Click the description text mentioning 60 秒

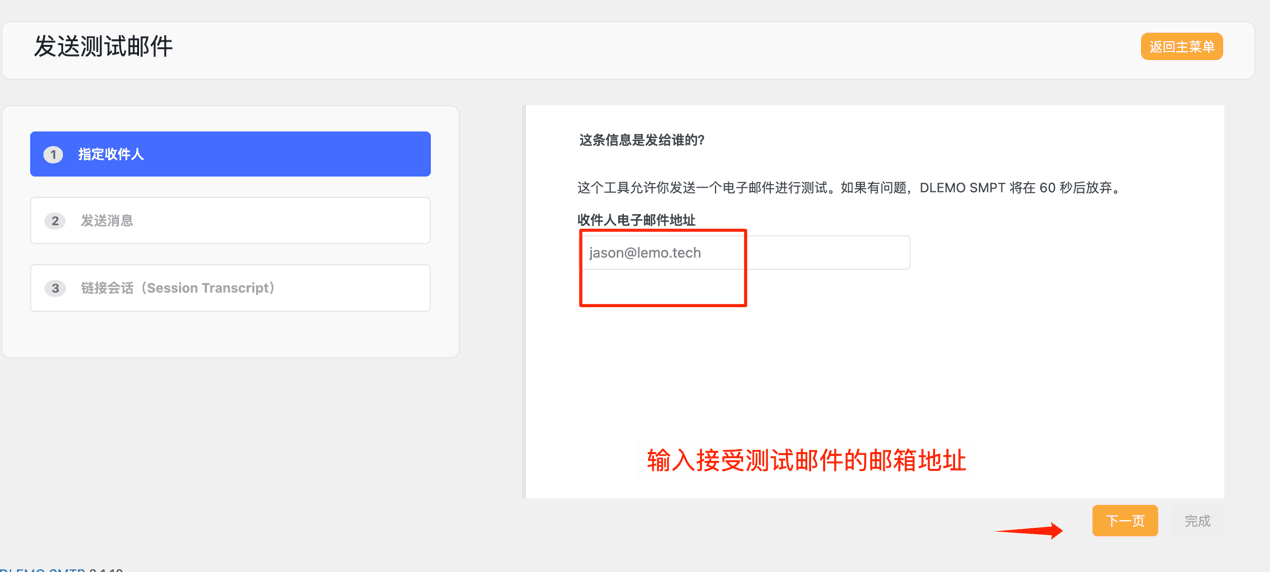pyautogui.click(x=850, y=188)
